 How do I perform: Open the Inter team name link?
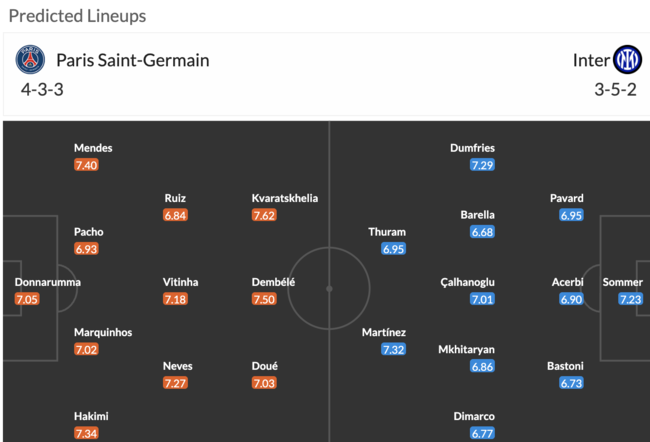590,60
